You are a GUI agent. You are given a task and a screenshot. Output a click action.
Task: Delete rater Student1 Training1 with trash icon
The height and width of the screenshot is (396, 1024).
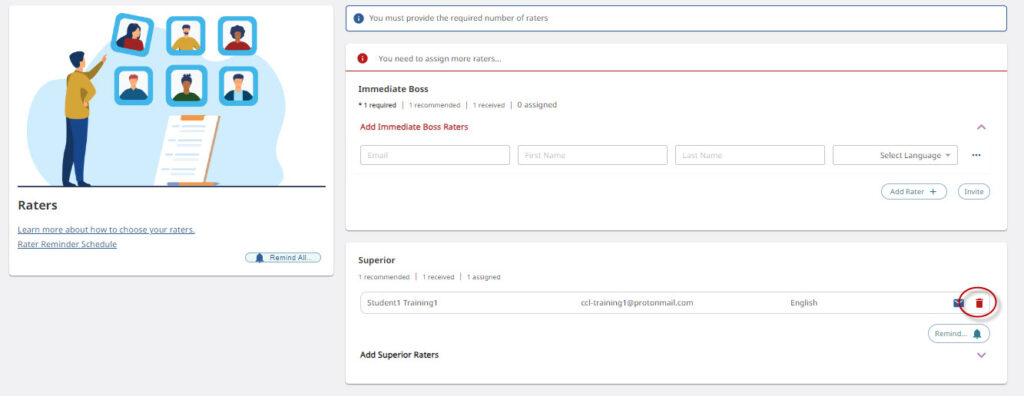[979, 303]
